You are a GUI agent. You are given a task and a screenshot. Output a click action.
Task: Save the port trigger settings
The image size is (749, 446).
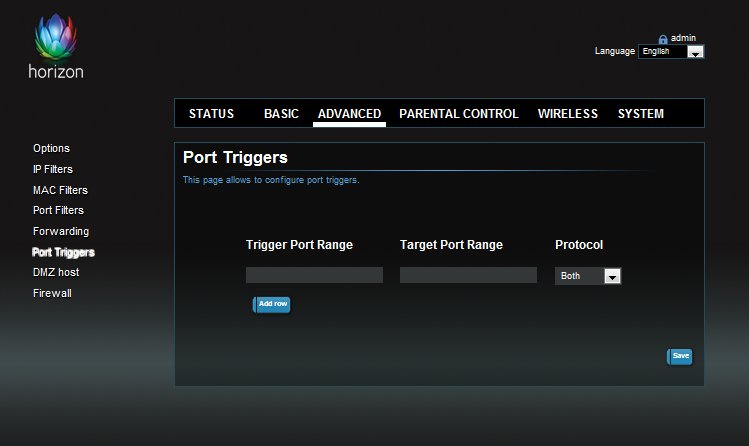679,356
